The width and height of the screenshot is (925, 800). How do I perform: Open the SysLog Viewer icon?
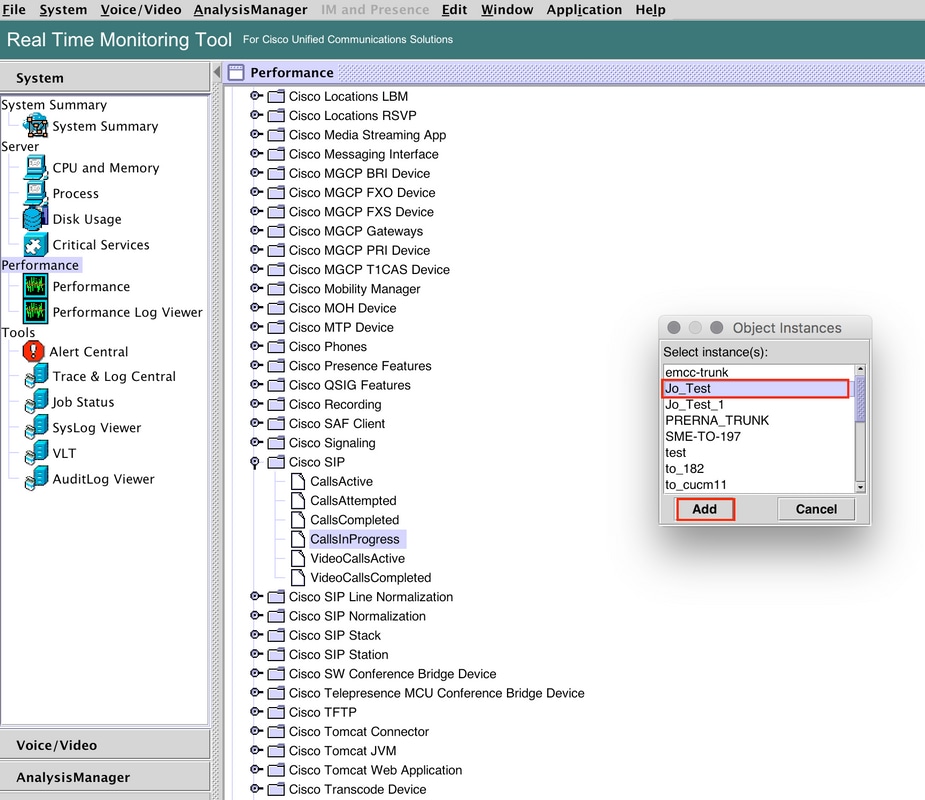click(37, 427)
